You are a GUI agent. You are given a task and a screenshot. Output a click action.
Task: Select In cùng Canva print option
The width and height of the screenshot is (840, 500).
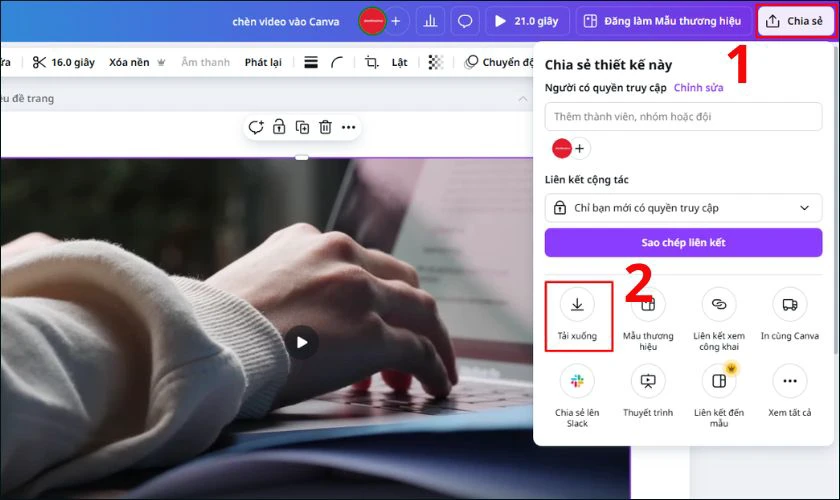pos(790,315)
